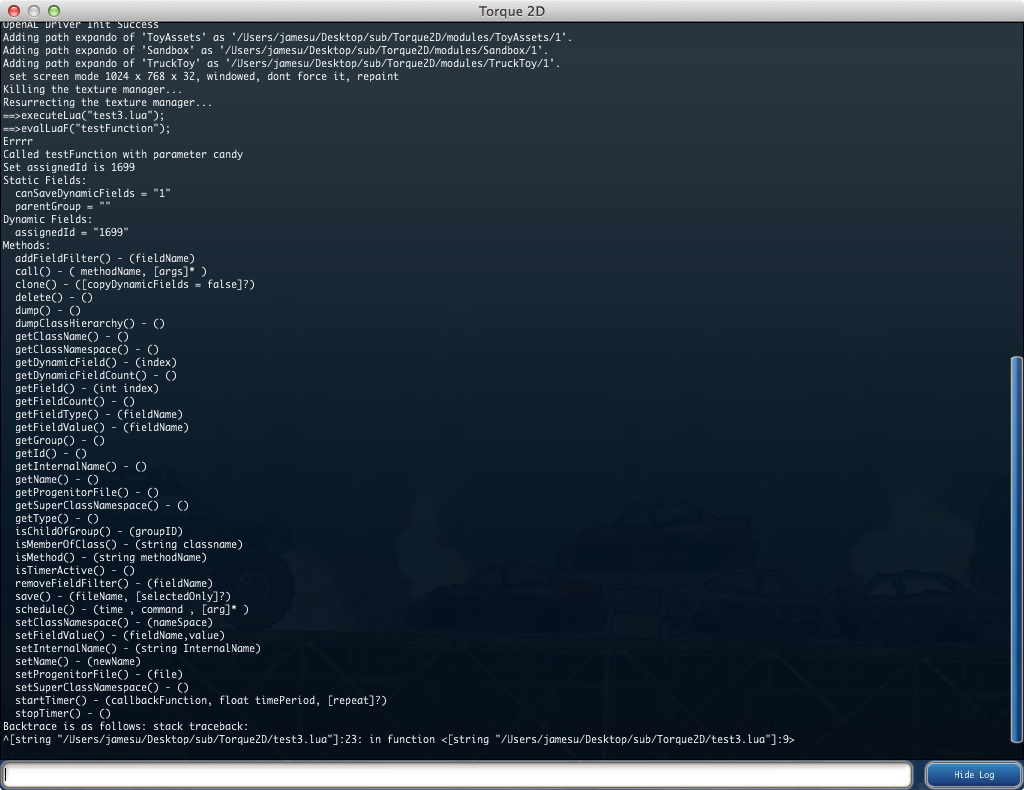Close the Torque 2D window

pyautogui.click(x=13, y=11)
